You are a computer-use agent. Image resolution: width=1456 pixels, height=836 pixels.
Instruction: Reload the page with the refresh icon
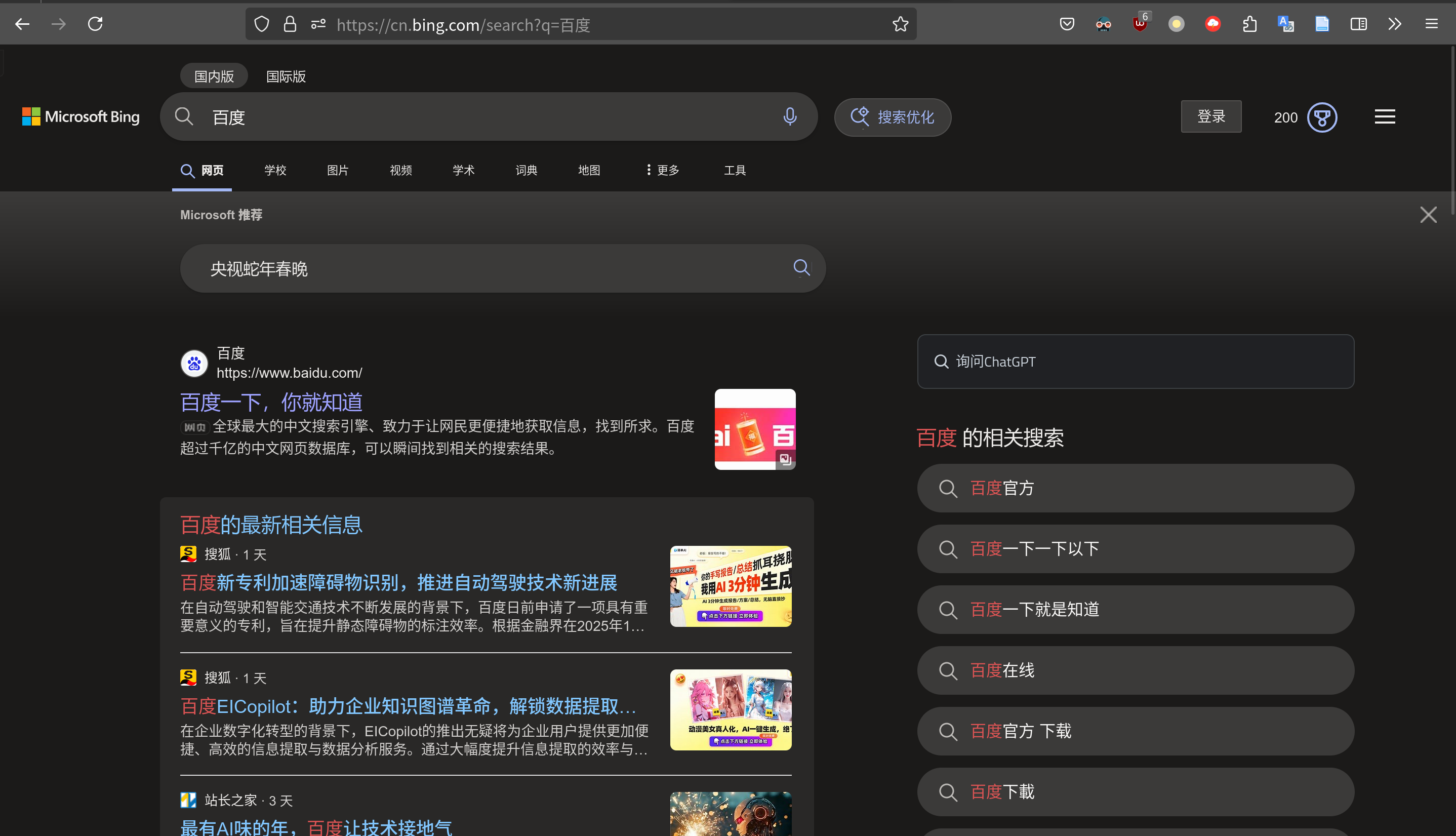[95, 24]
